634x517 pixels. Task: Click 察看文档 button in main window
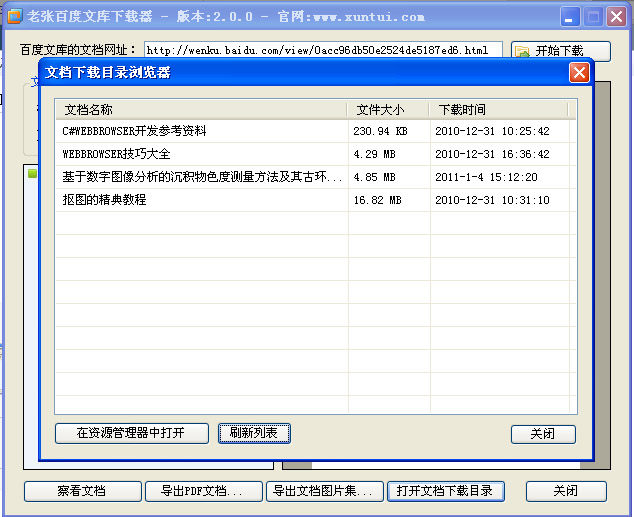pyautogui.click(x=82, y=491)
